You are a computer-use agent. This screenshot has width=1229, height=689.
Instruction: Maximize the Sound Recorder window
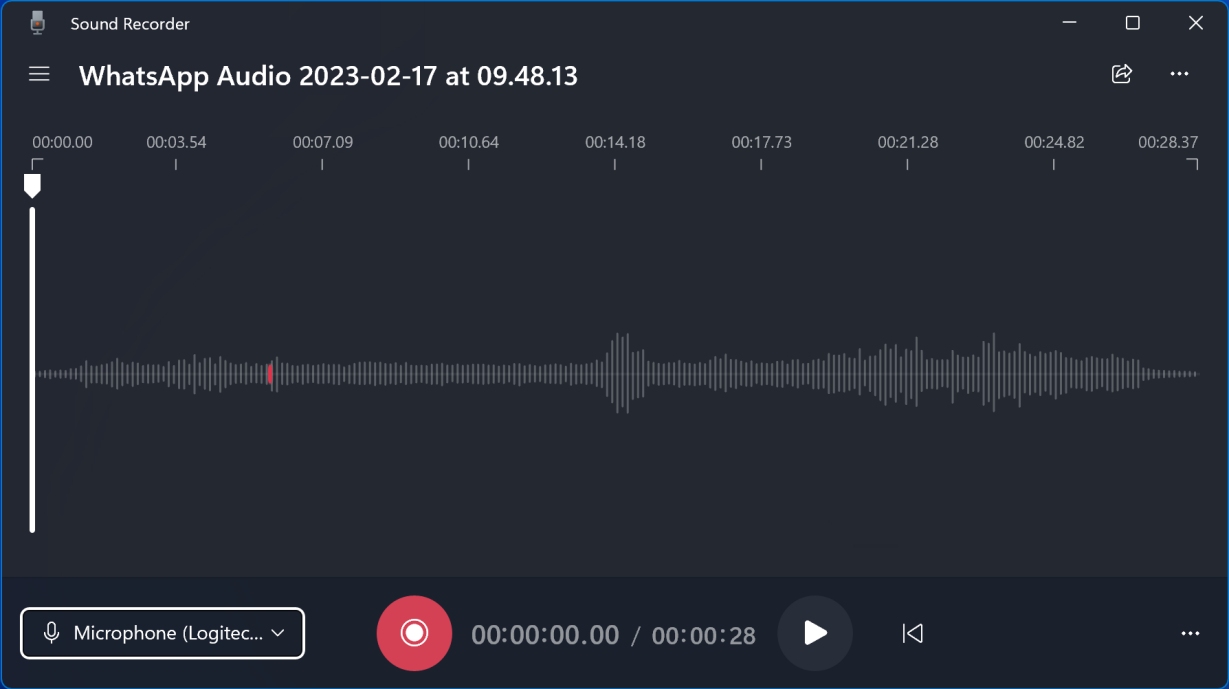1132,23
